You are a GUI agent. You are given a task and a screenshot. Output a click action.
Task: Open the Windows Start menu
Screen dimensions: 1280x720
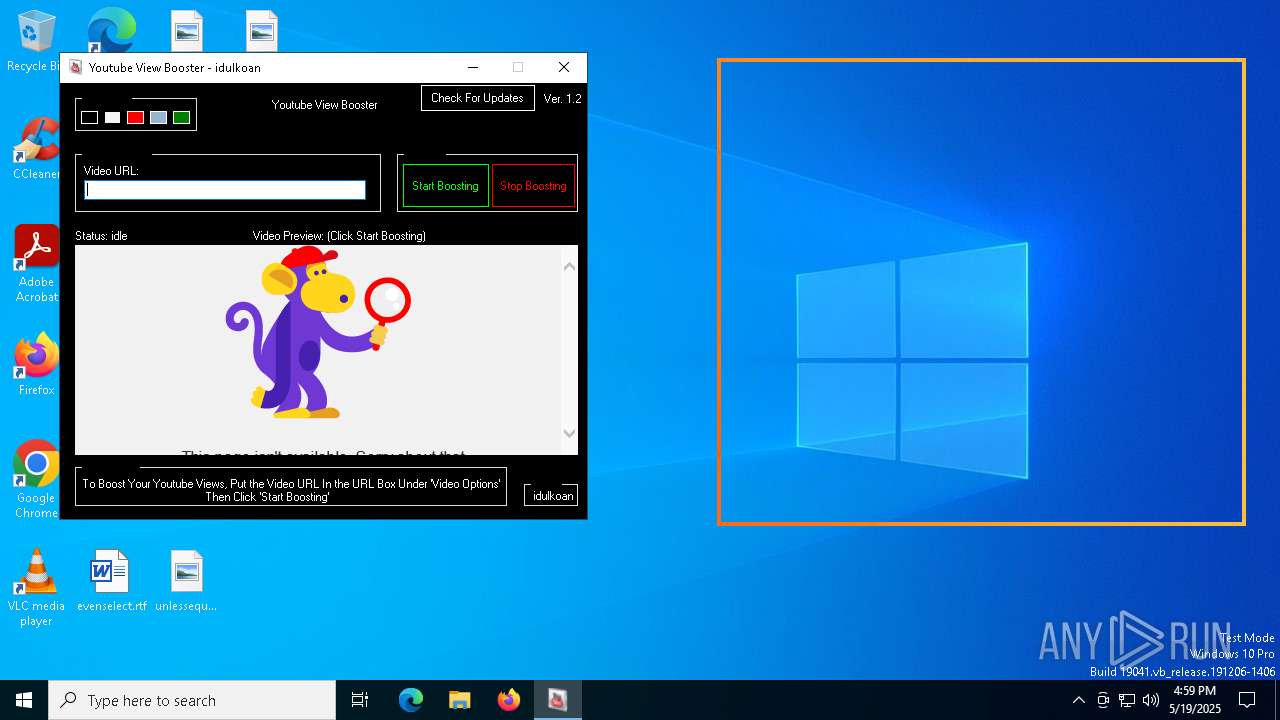[x=24, y=700]
